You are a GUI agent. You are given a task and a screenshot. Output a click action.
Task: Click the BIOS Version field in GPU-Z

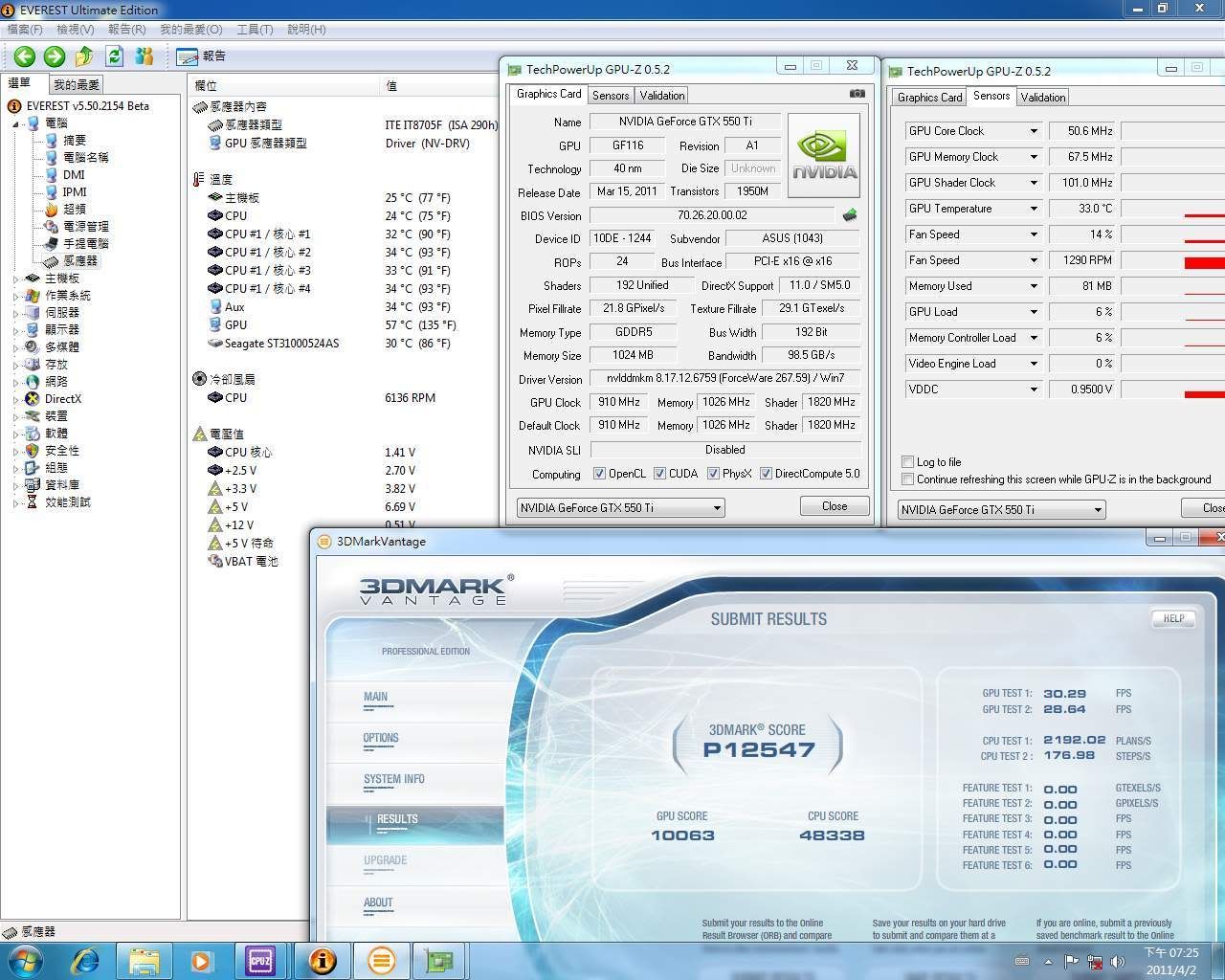pyautogui.click(x=712, y=215)
